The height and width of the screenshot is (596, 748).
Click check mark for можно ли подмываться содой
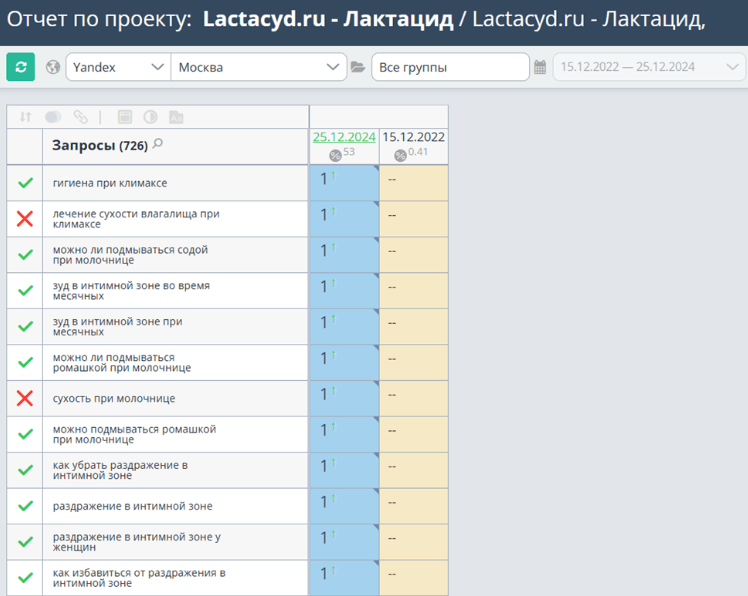(25, 255)
